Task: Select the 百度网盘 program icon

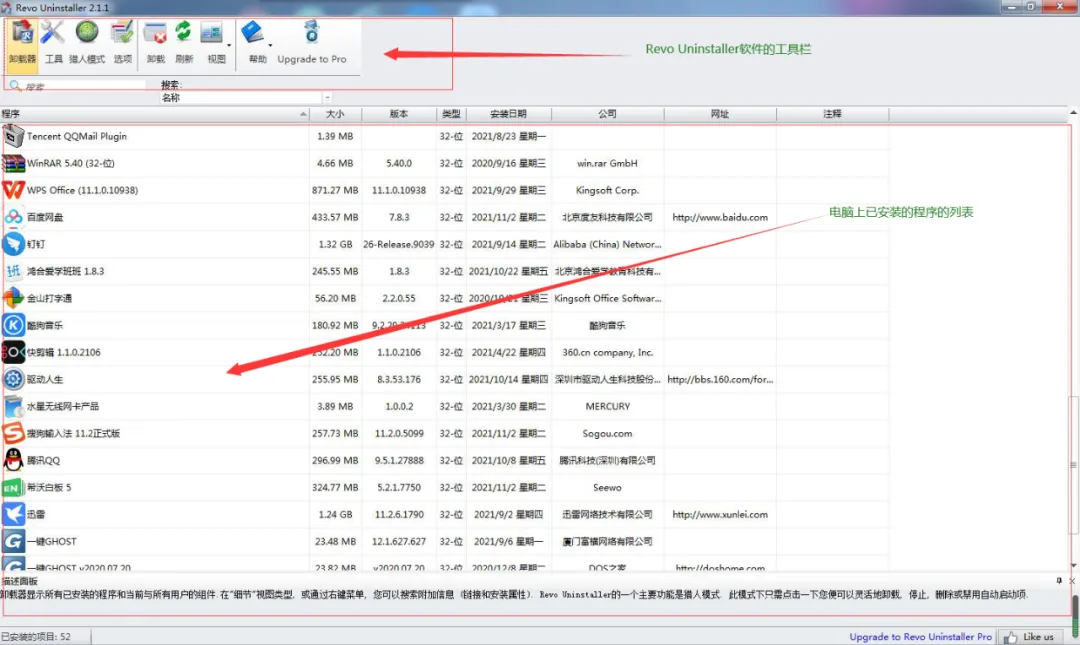Action: coord(13,217)
